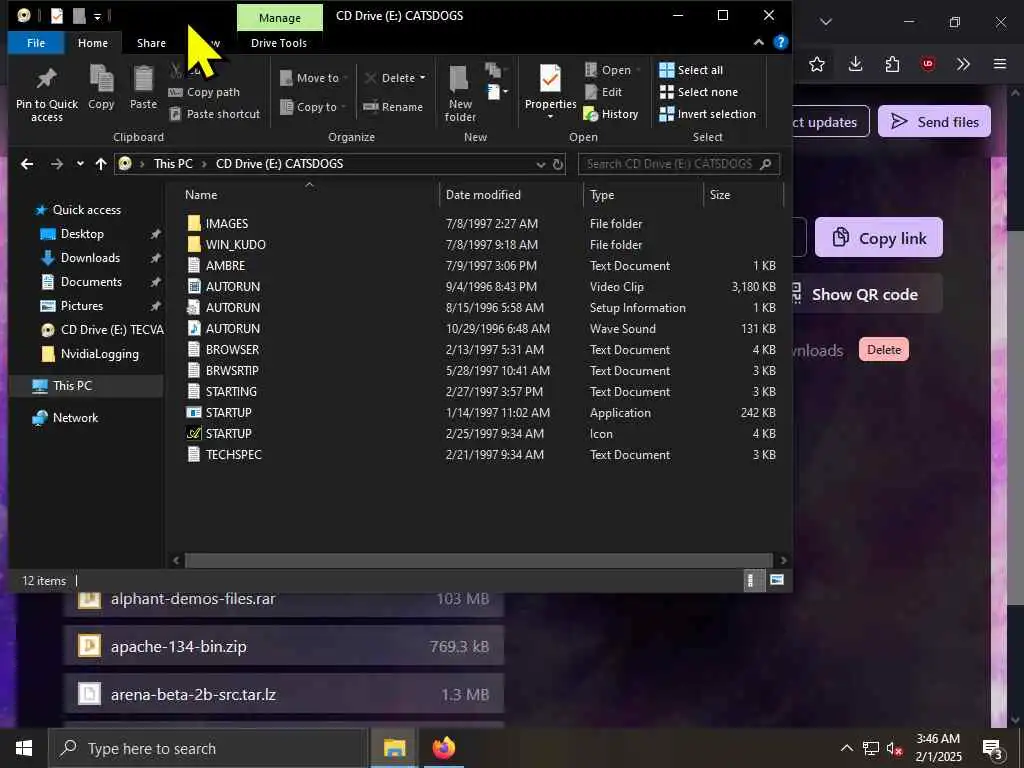1024x768 pixels.
Task: Open the Windows Start menu
Action: 24,748
